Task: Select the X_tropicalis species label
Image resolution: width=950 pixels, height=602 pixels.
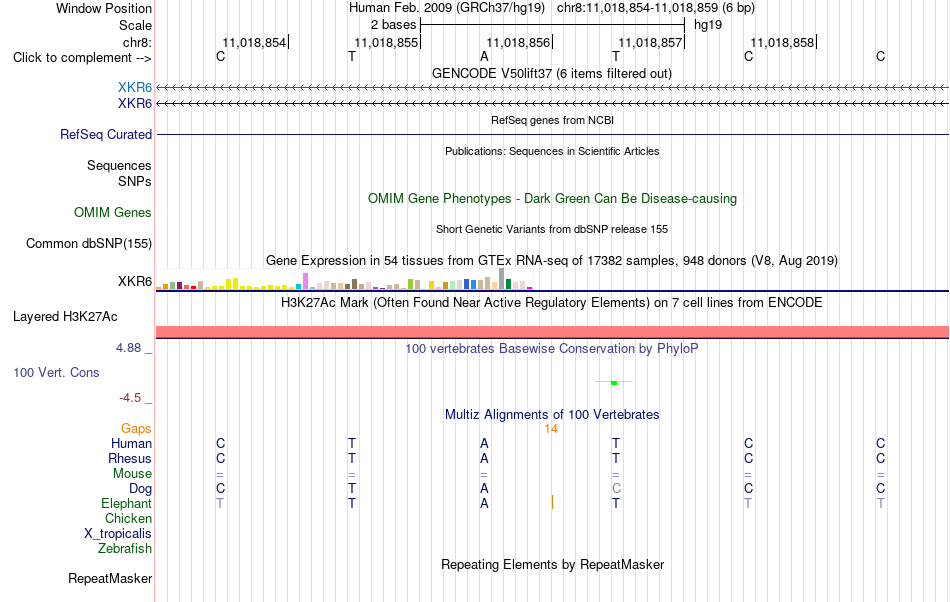Action: (x=118, y=534)
